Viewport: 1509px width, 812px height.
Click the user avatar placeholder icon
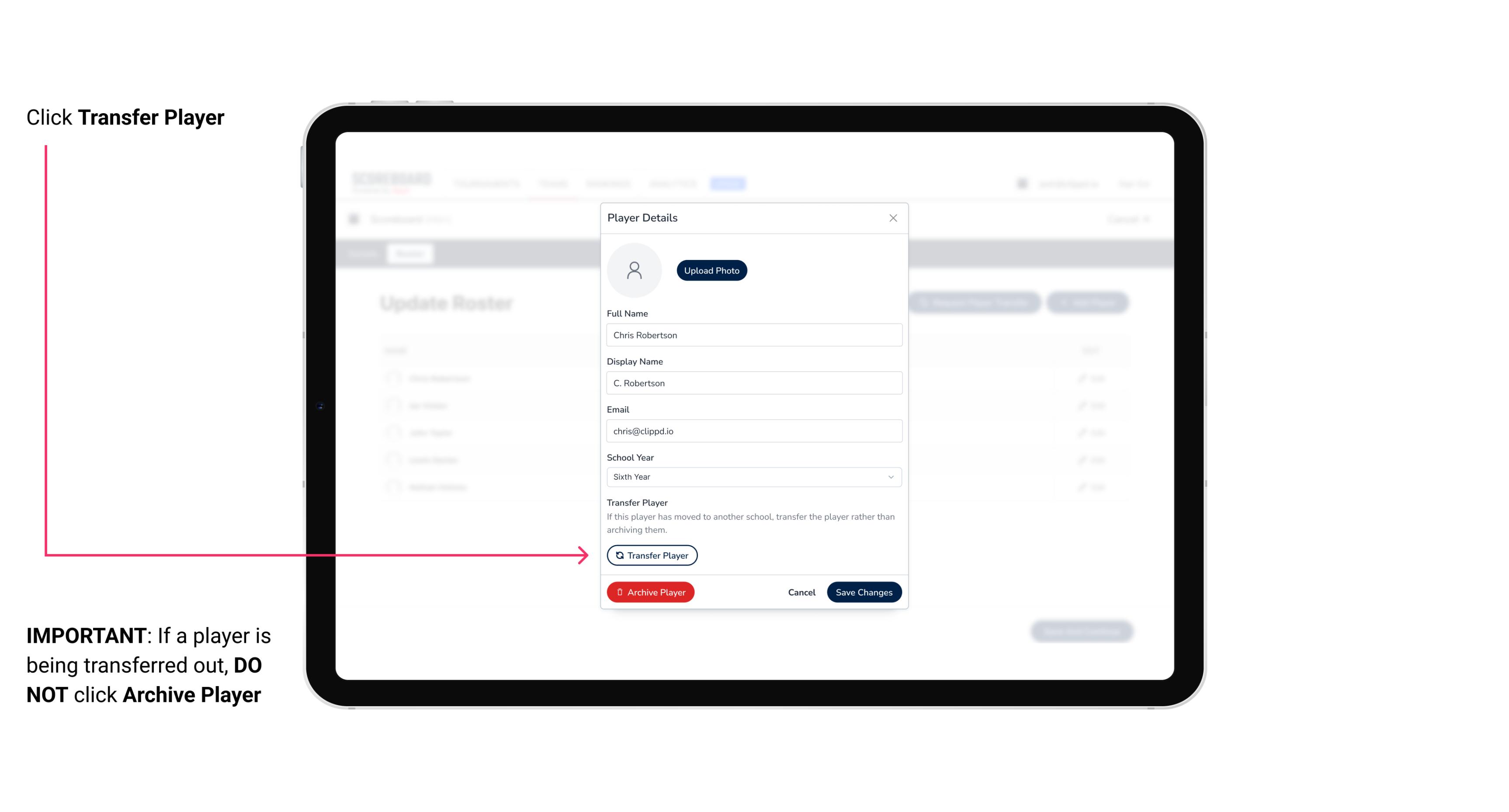coord(634,269)
